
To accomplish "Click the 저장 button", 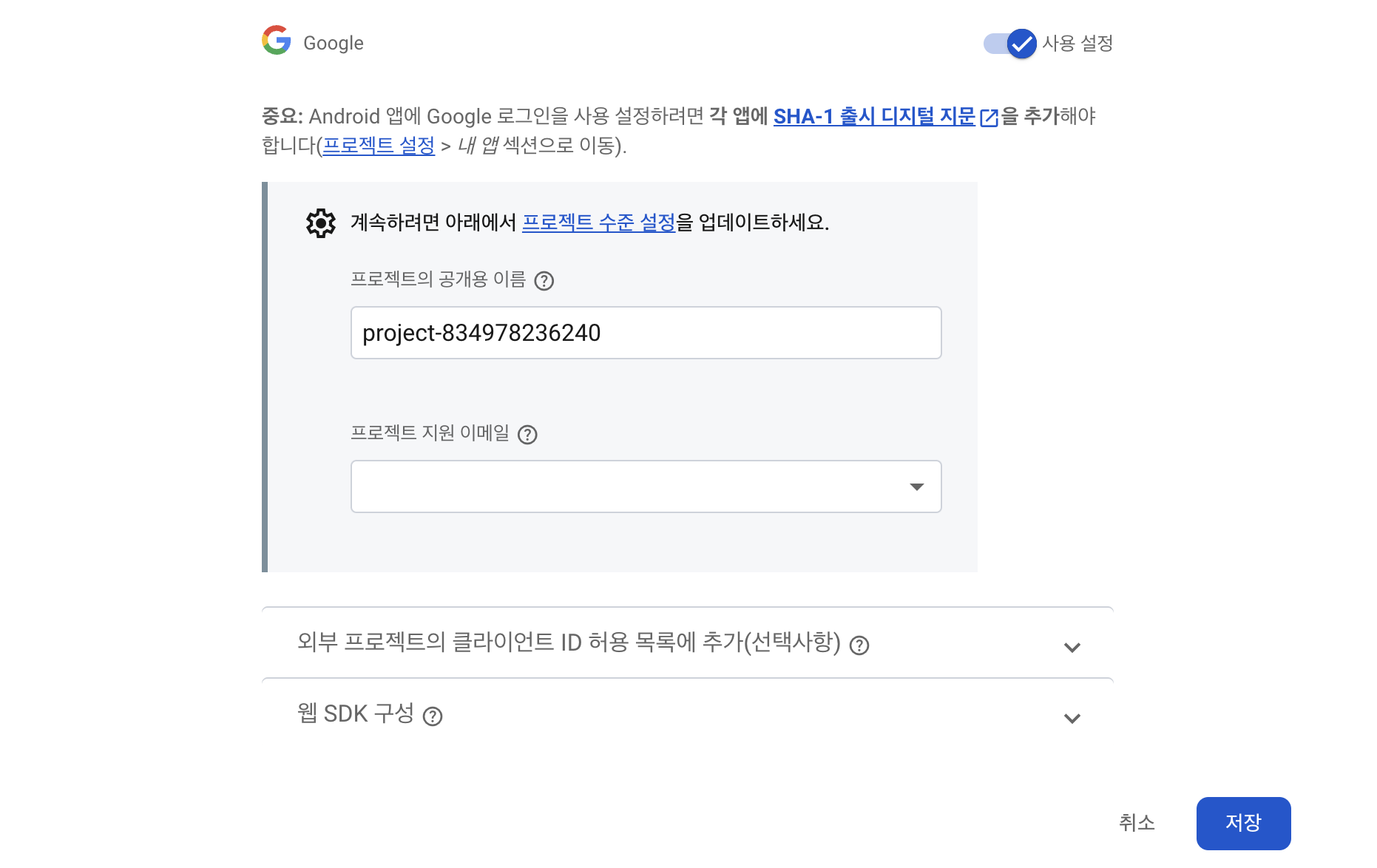I will [x=1244, y=823].
